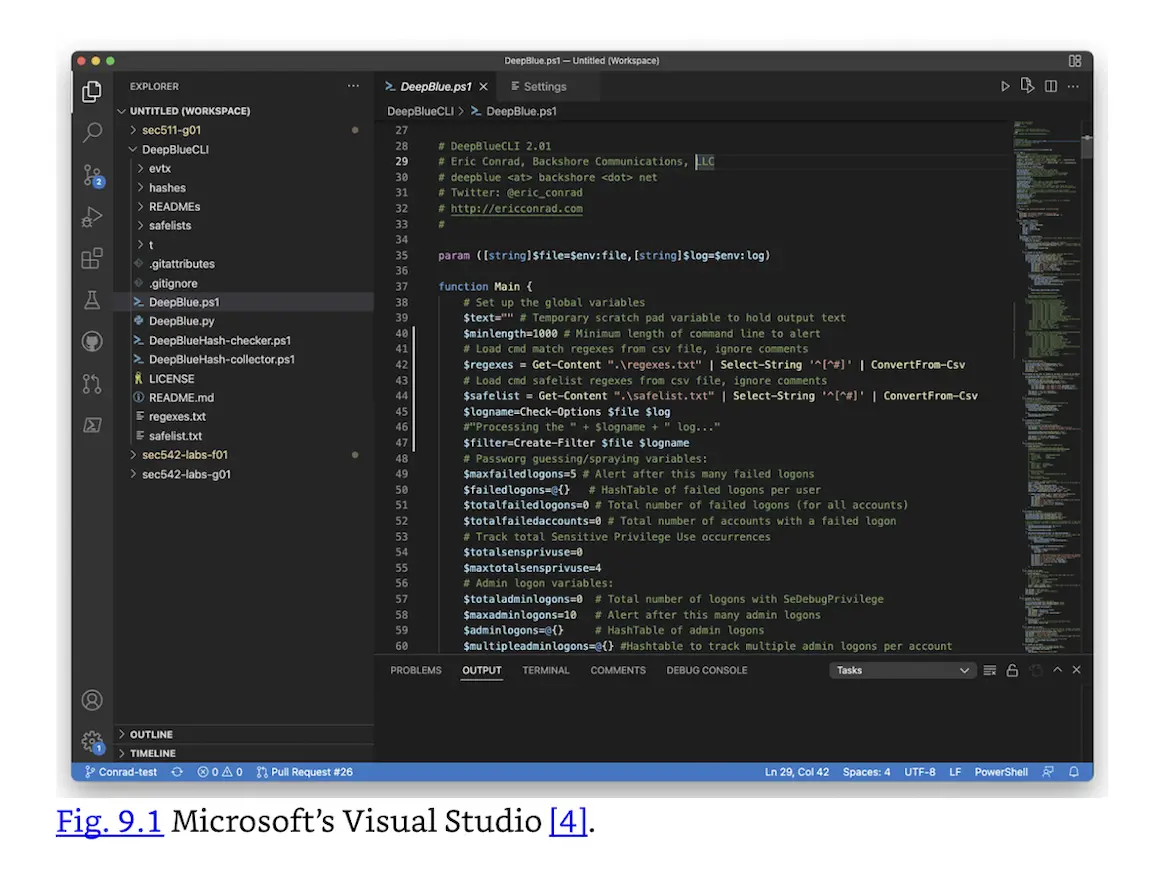Switch to the Settings editor tab

544,87
